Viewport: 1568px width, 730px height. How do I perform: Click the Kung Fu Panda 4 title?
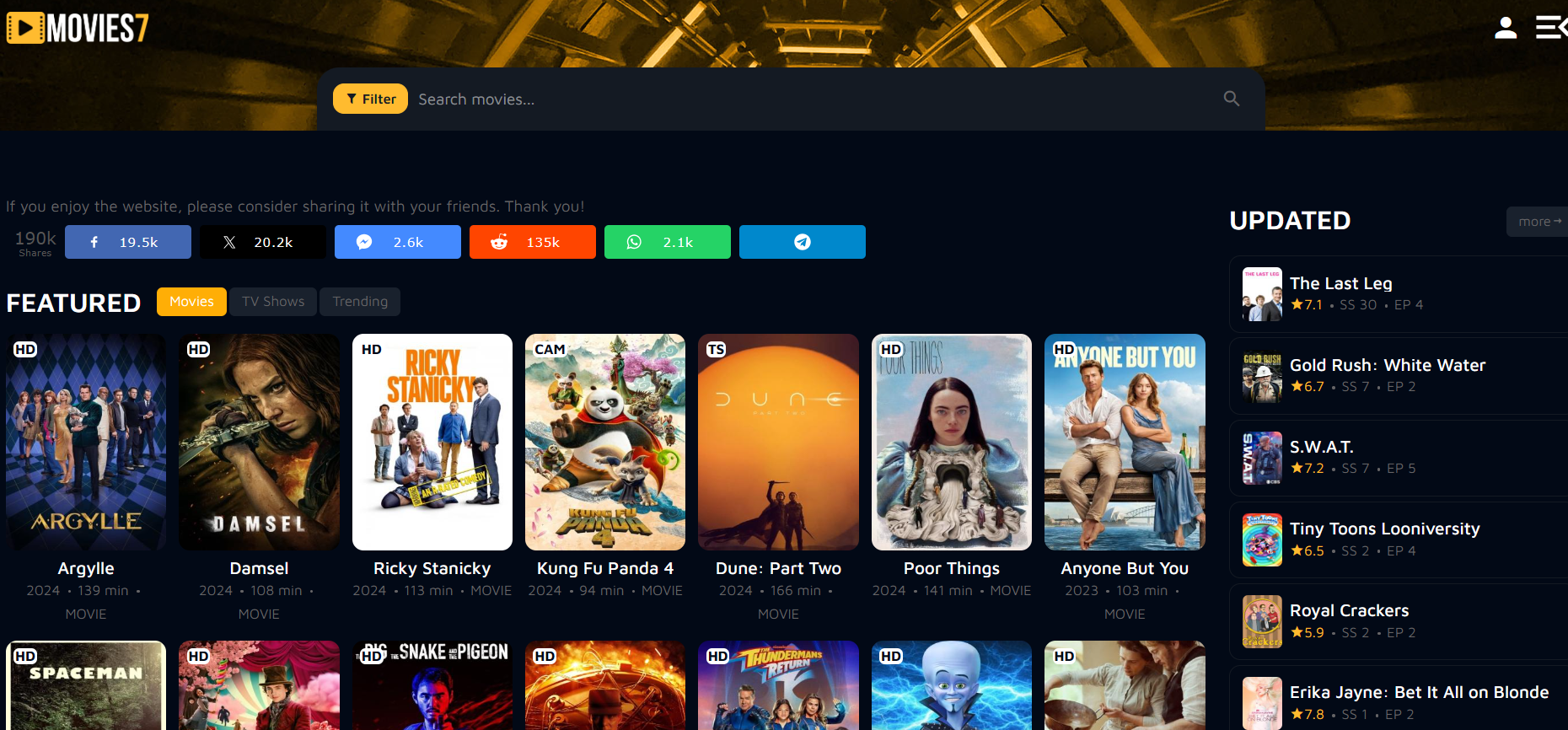(605, 569)
